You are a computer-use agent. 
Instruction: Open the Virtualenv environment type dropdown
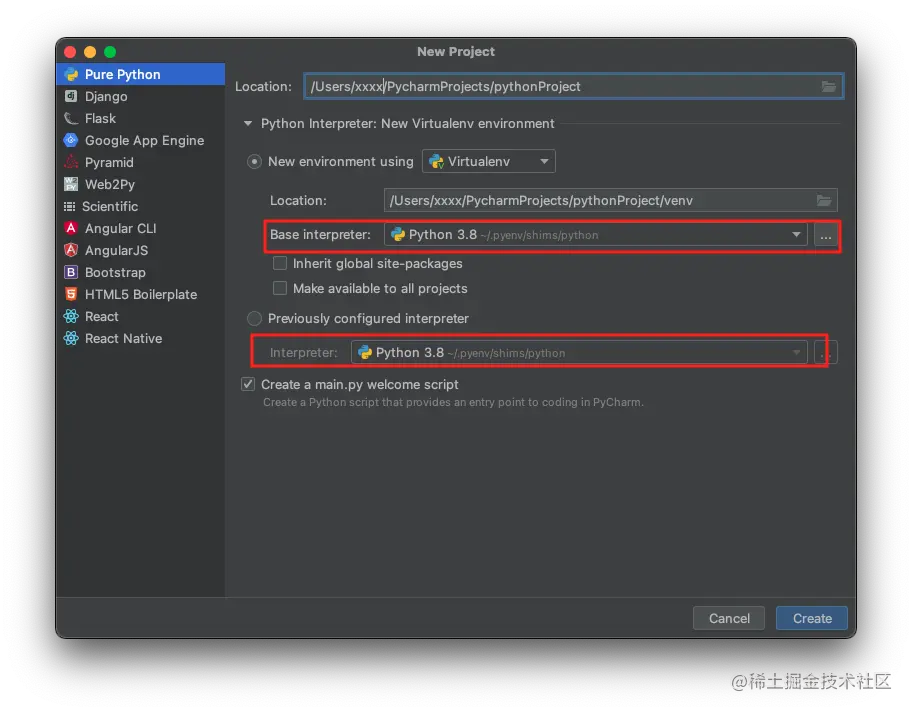[489, 162]
